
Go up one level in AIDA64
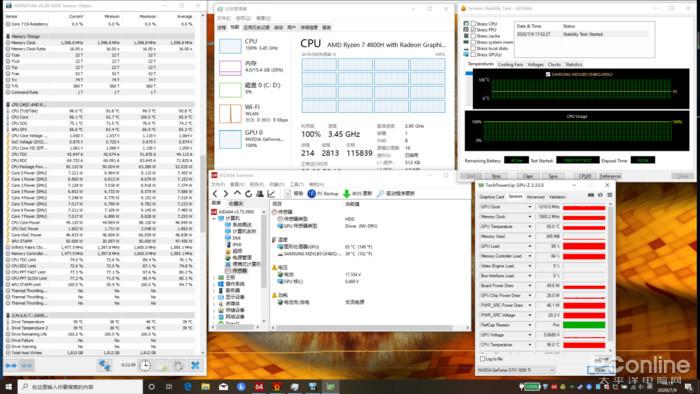pyautogui.click(x=237, y=194)
